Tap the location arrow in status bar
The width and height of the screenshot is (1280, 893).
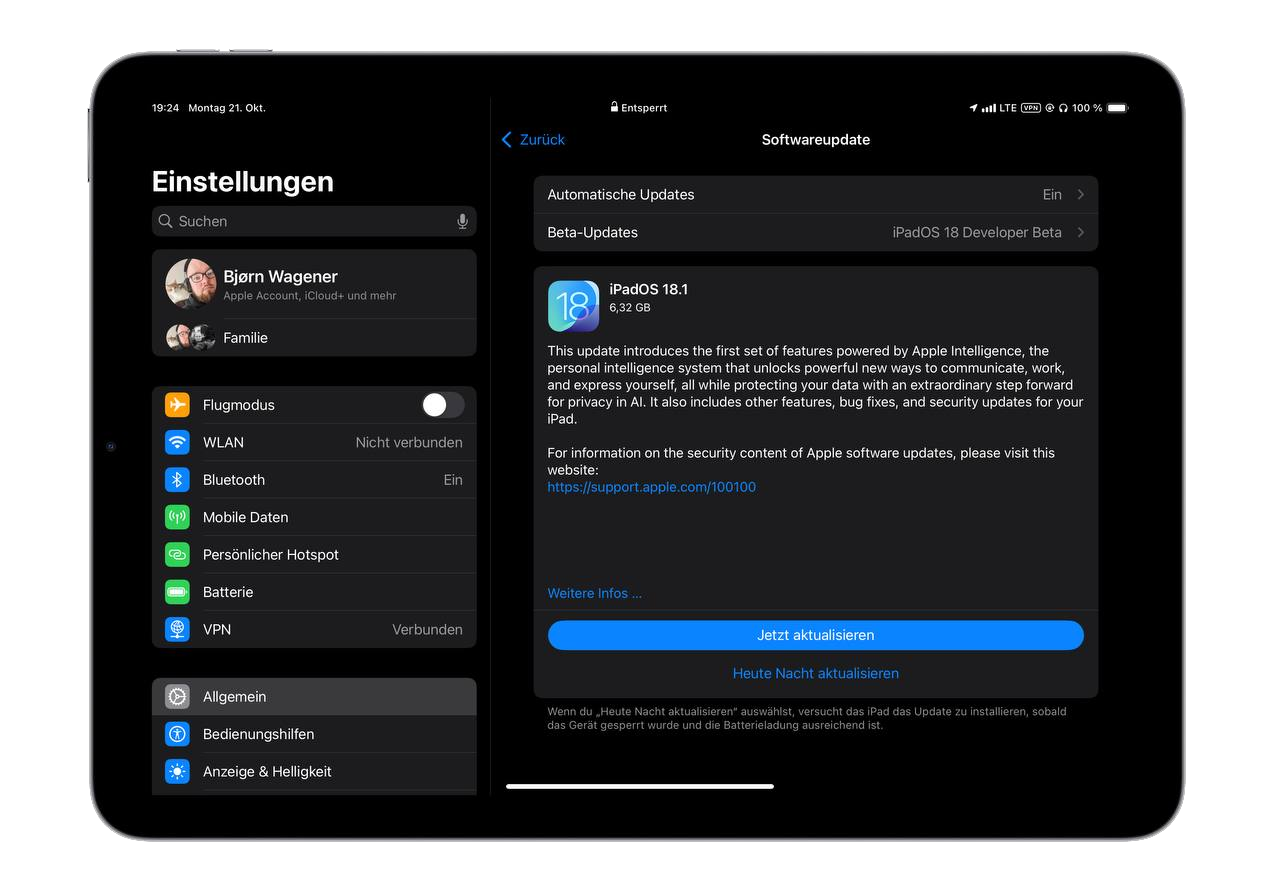pos(973,108)
